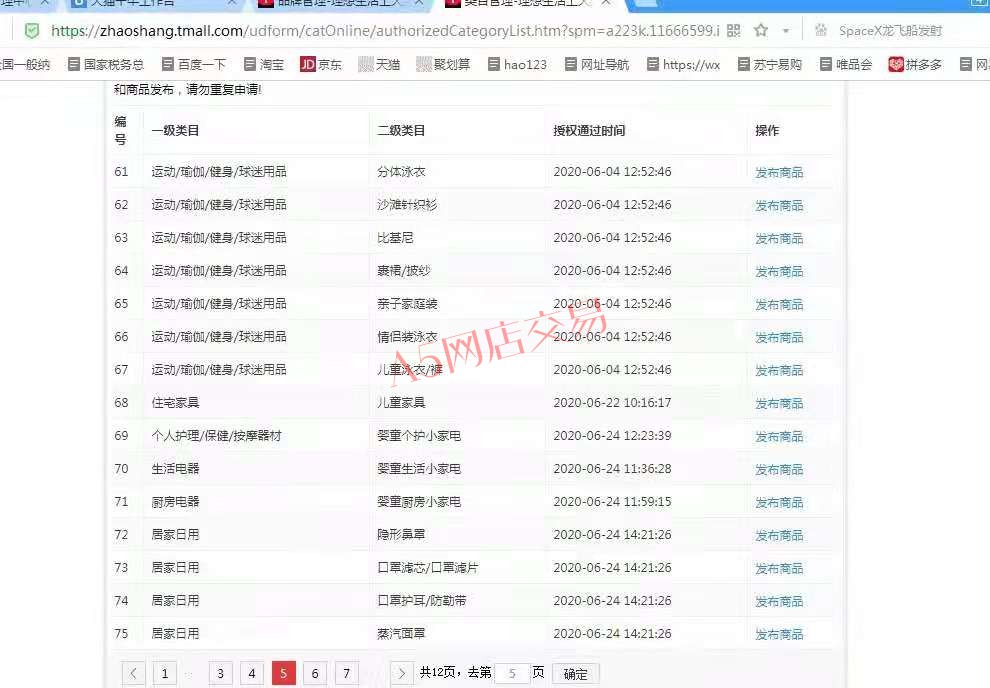
Task: Click 发布商品 link for row 75 蒸汽面罩
Action: pos(778,634)
